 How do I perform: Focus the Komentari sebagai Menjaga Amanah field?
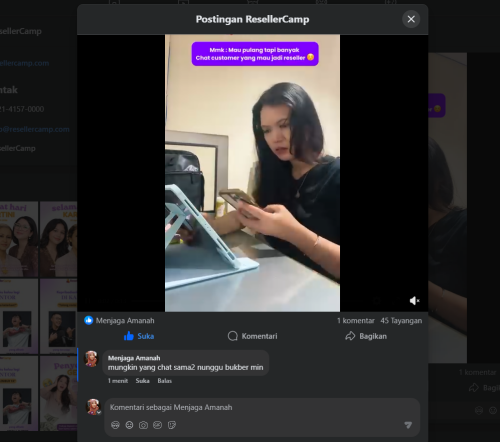[262, 407]
